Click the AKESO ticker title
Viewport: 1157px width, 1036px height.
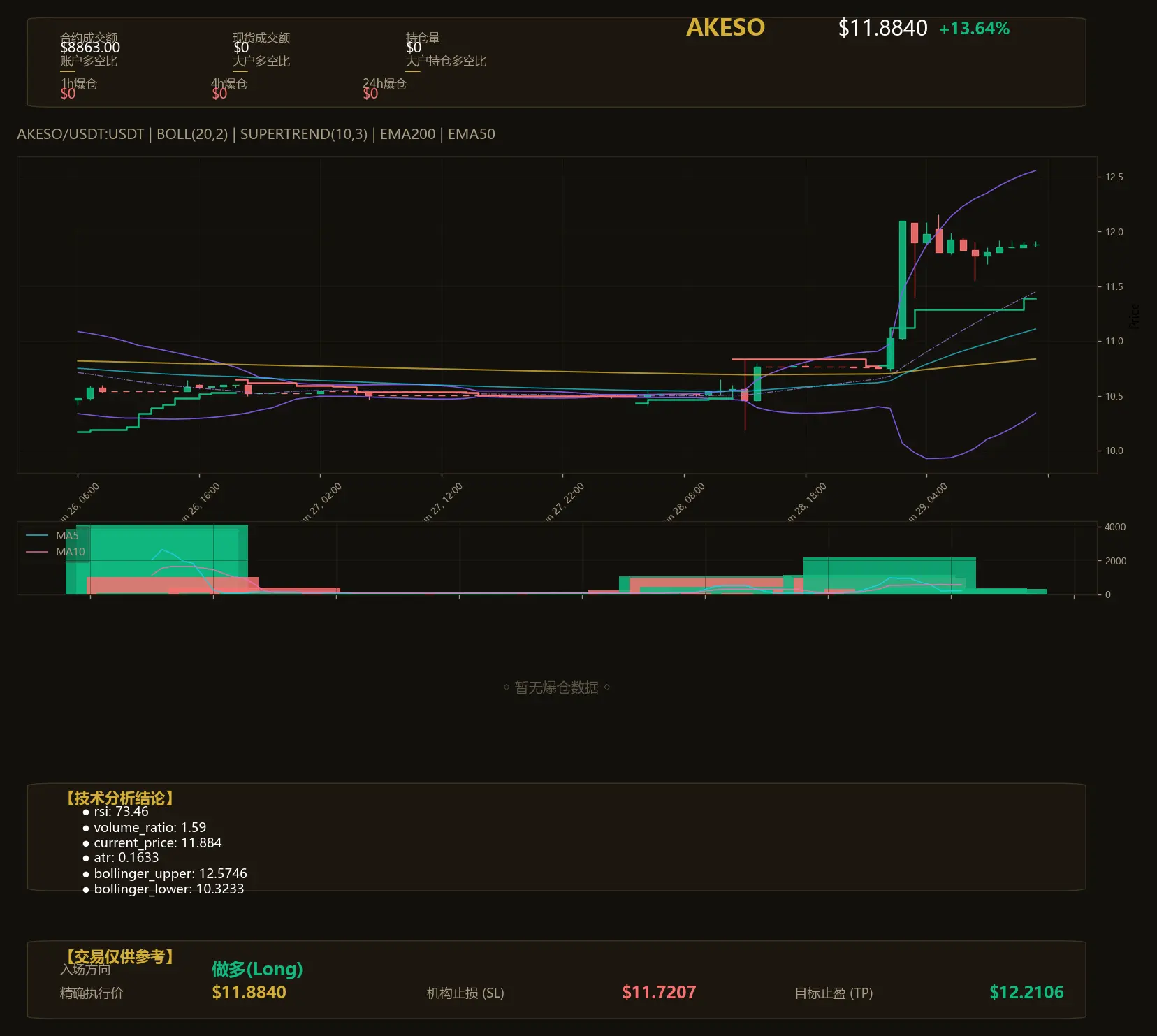click(x=725, y=27)
